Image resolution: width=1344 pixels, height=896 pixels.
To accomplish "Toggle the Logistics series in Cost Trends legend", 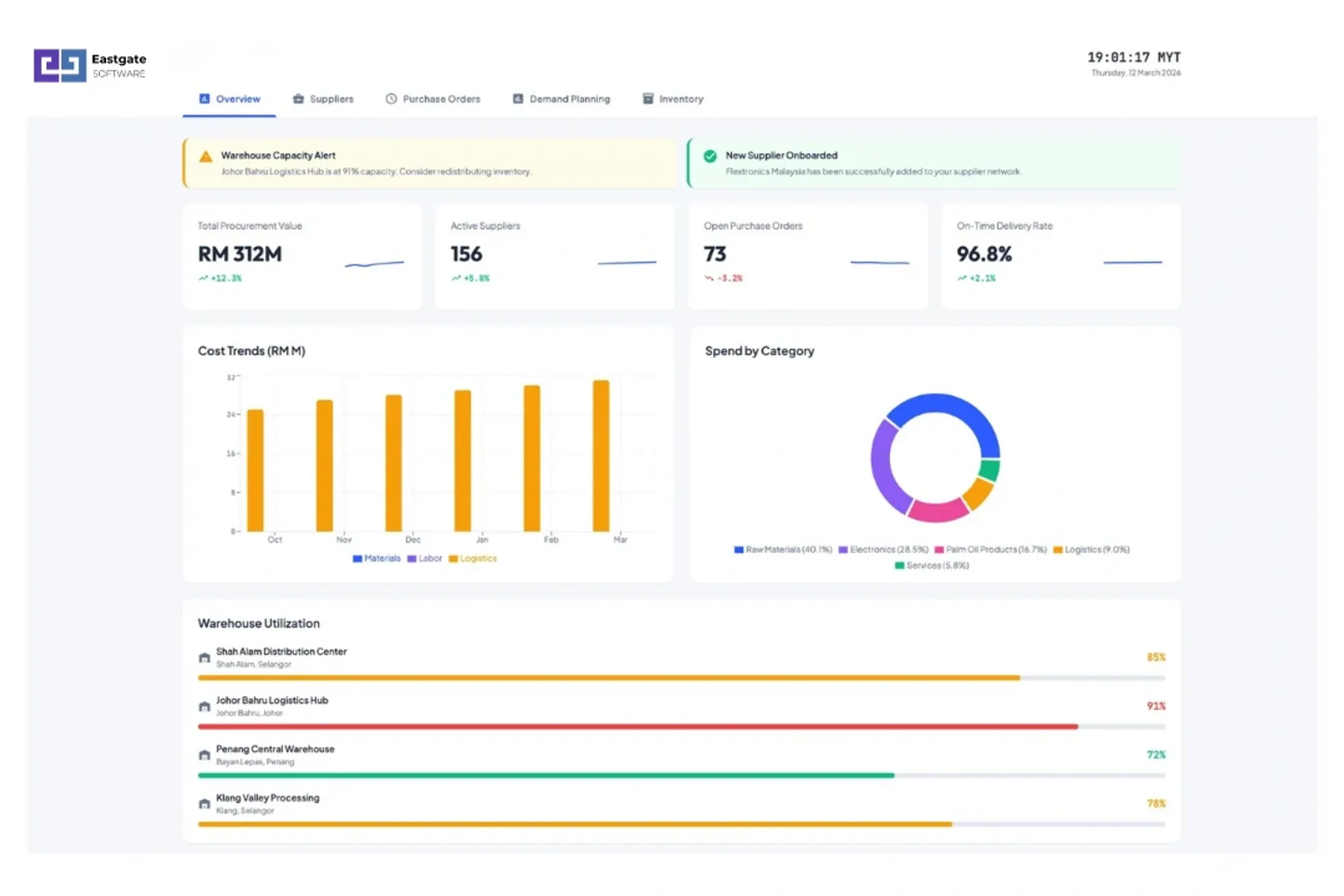I will [x=473, y=559].
